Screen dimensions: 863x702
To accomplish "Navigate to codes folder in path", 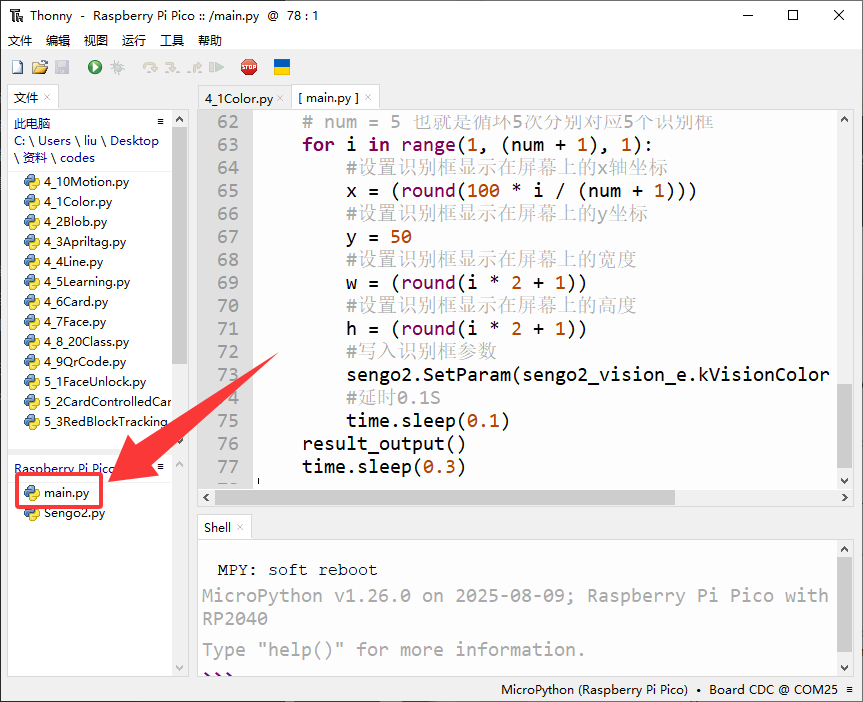I will pyautogui.click(x=78, y=158).
